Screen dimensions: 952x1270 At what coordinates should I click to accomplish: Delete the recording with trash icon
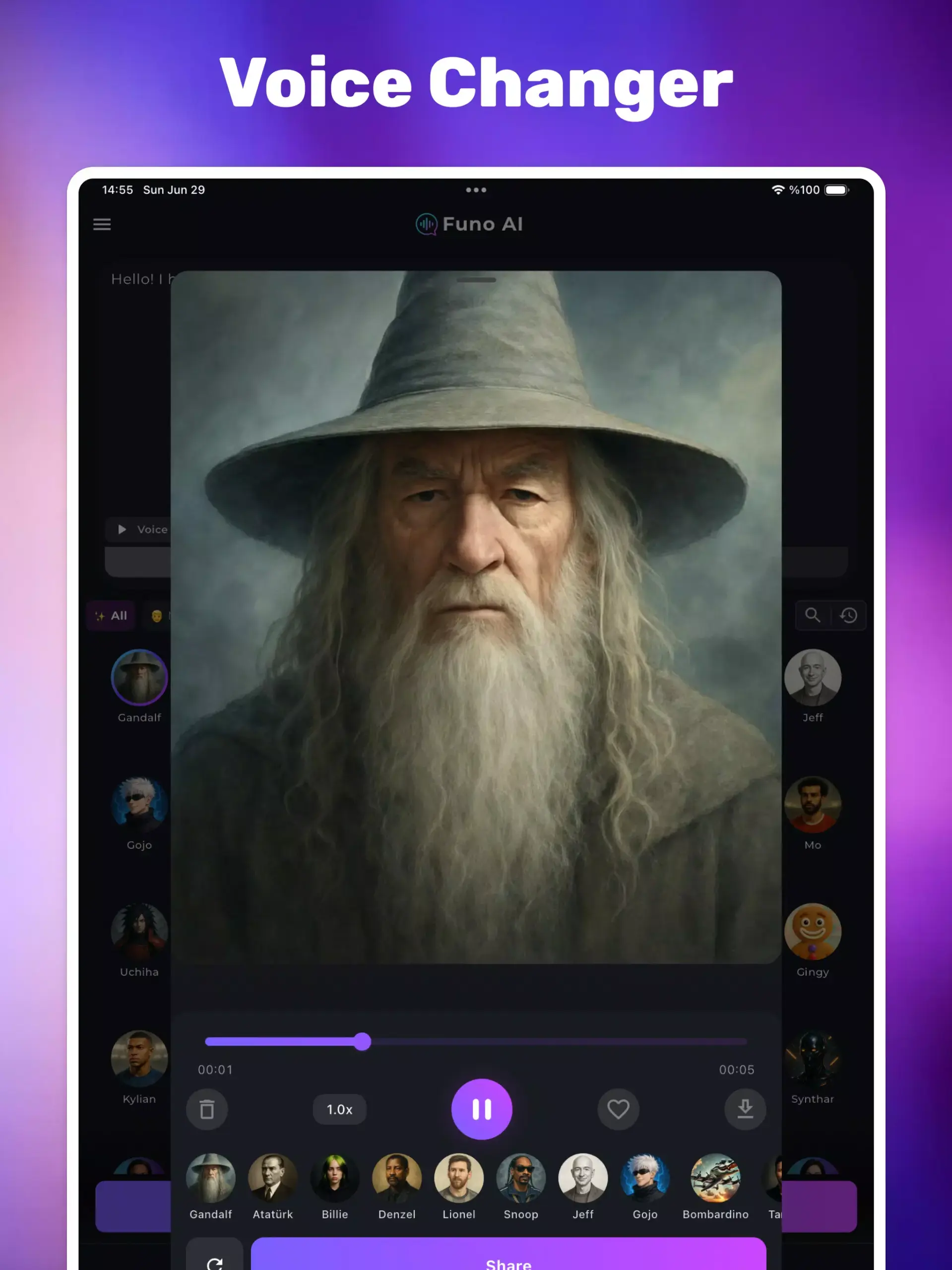click(207, 1109)
